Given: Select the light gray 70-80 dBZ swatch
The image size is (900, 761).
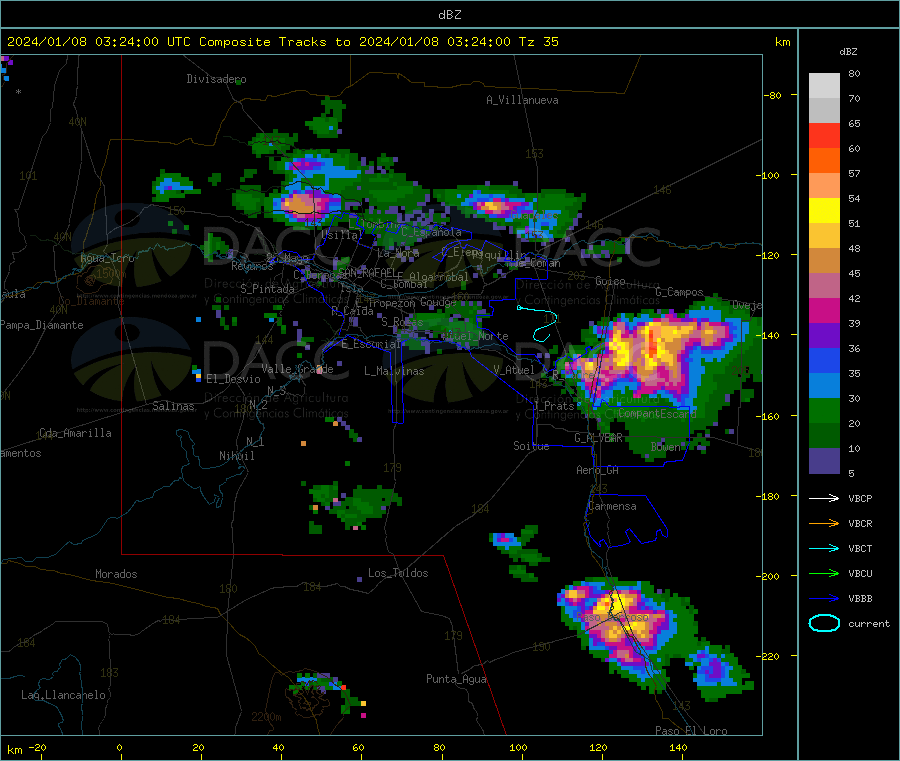Looking at the screenshot, I should [x=824, y=86].
